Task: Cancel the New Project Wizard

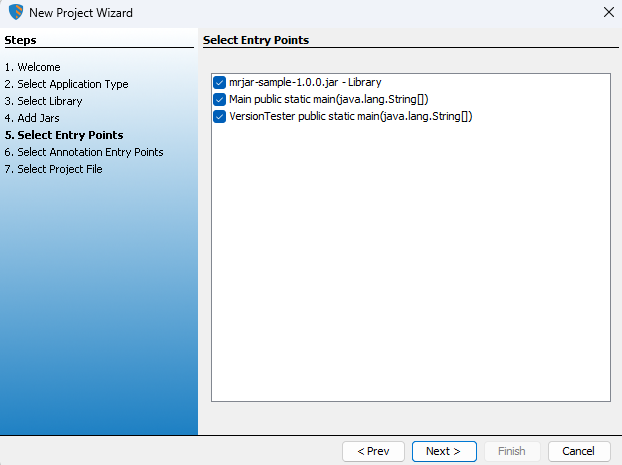Action: point(579,451)
